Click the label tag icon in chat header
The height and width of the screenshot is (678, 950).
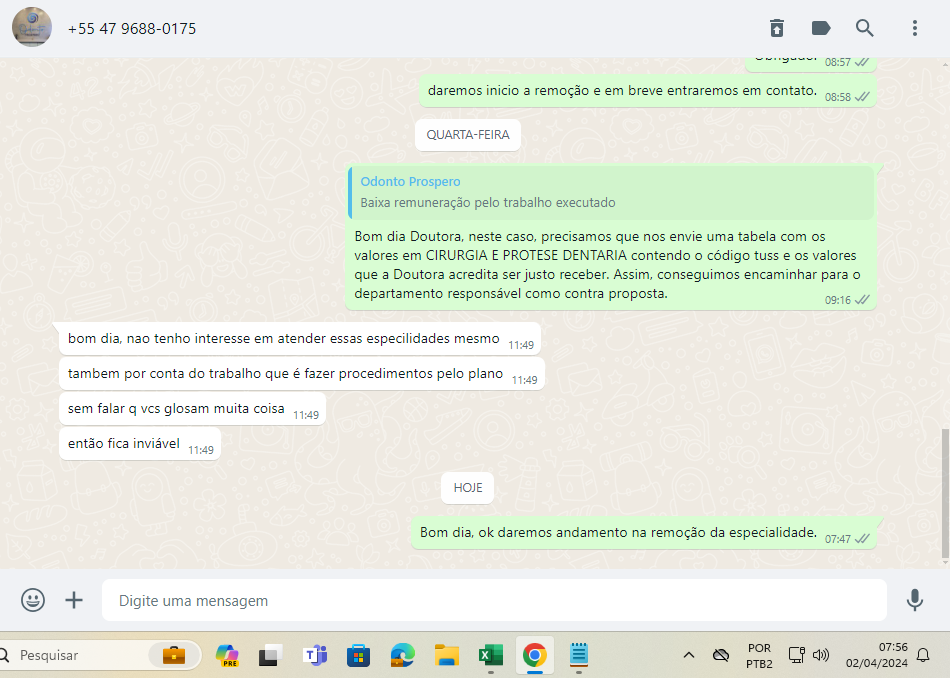point(820,28)
